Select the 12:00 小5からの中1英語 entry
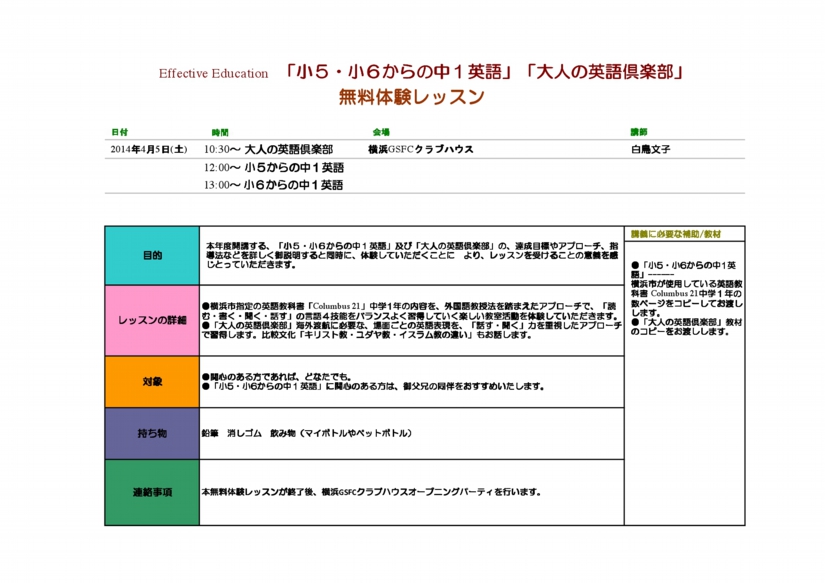The width and height of the screenshot is (825, 583). (x=273, y=167)
